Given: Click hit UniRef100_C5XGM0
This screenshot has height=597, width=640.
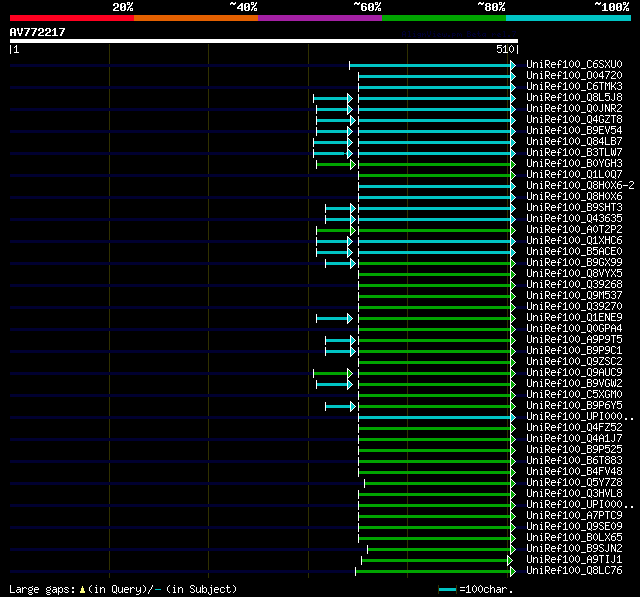Looking at the screenshot, I should click(x=574, y=395).
